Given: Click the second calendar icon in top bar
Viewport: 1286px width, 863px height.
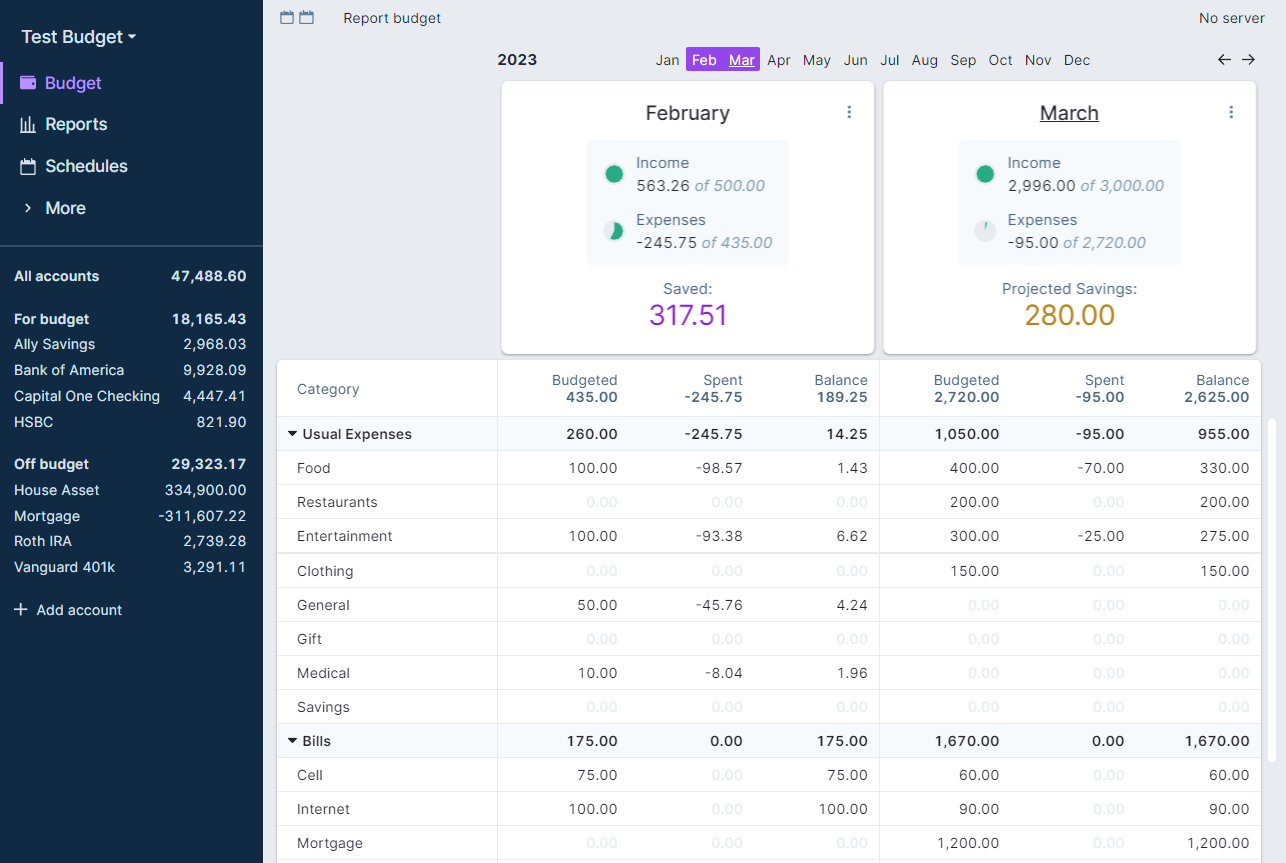Looking at the screenshot, I should [306, 18].
